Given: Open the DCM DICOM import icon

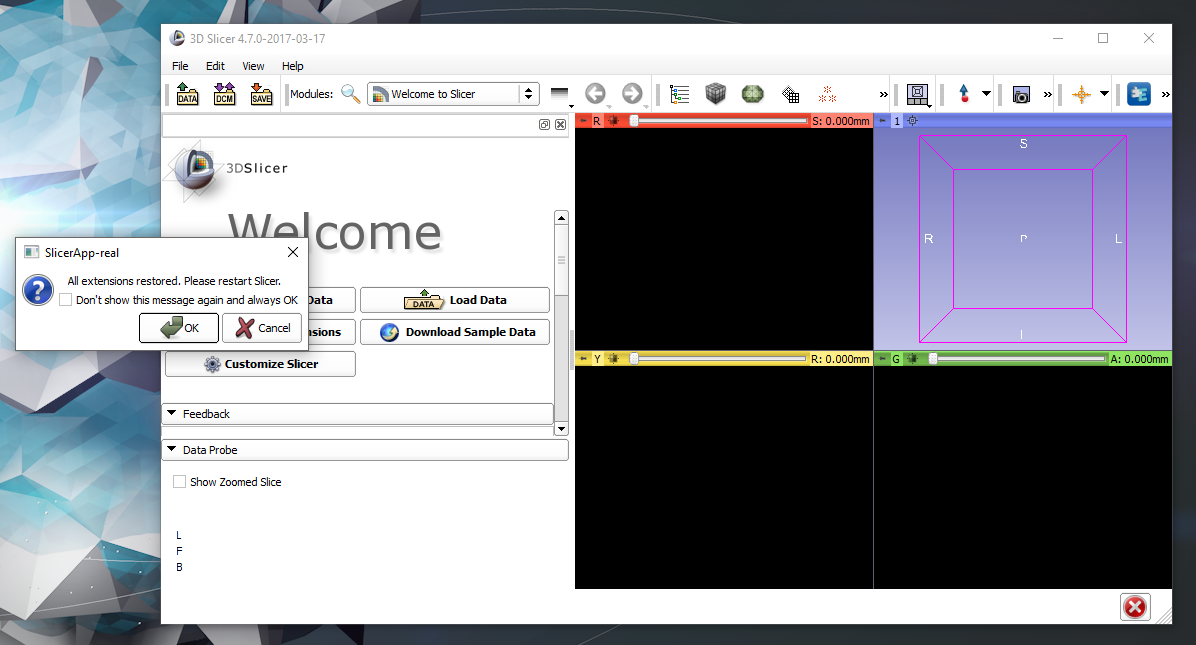Looking at the screenshot, I should click(224, 94).
